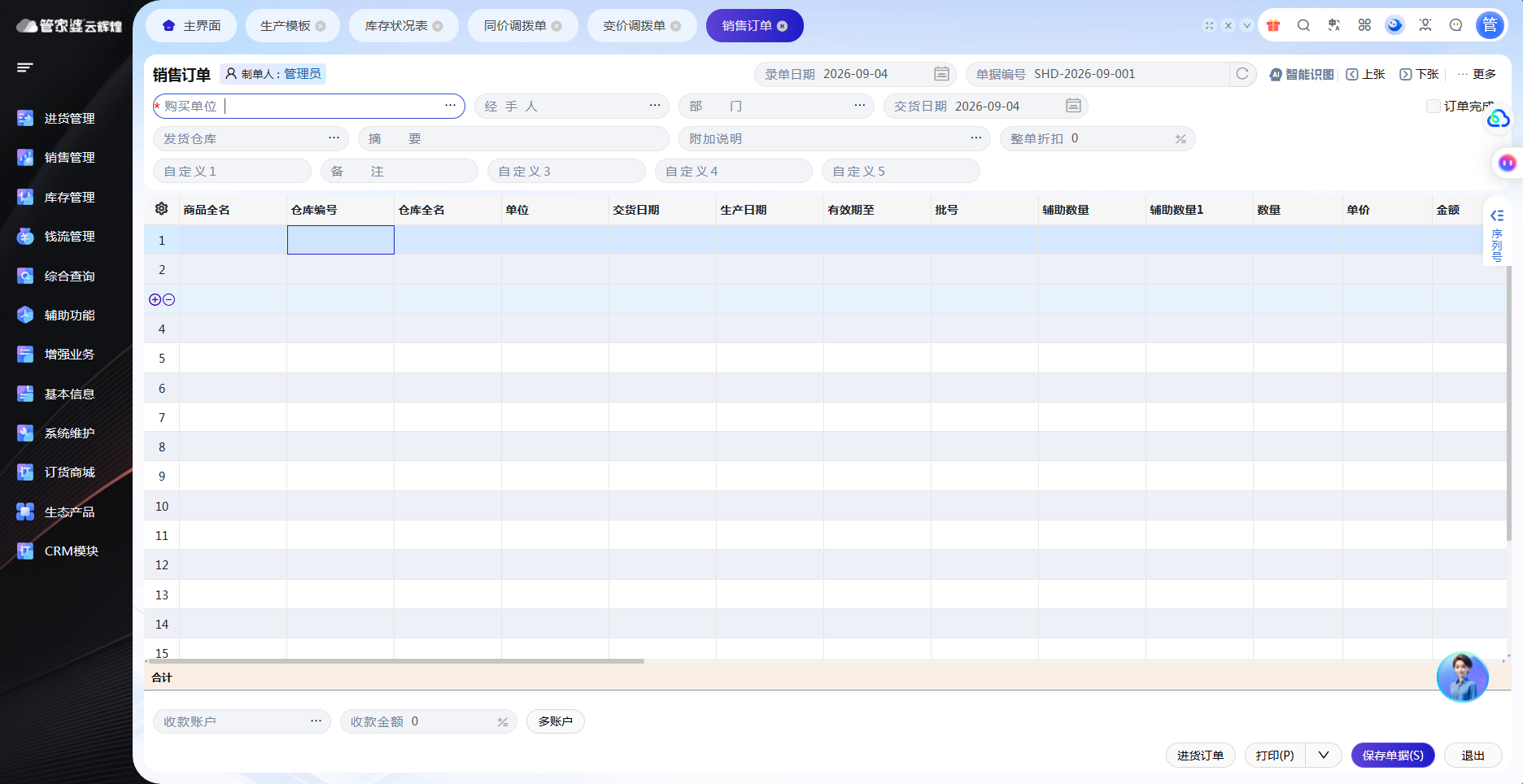The height and width of the screenshot is (784, 1523).
Task: Open 录单日期 calendar picker
Action: (x=941, y=74)
